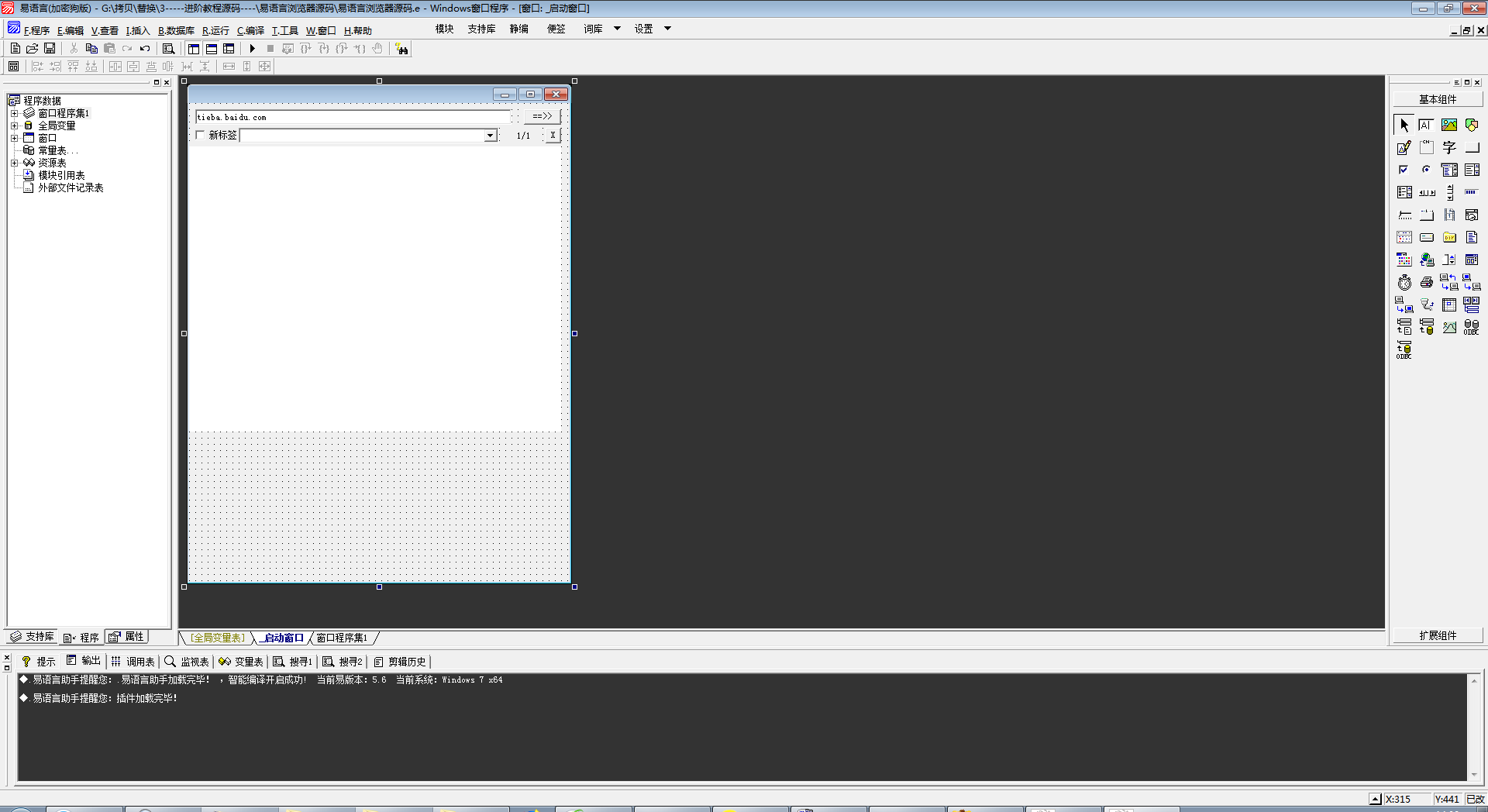Select the printer component

1426,282
